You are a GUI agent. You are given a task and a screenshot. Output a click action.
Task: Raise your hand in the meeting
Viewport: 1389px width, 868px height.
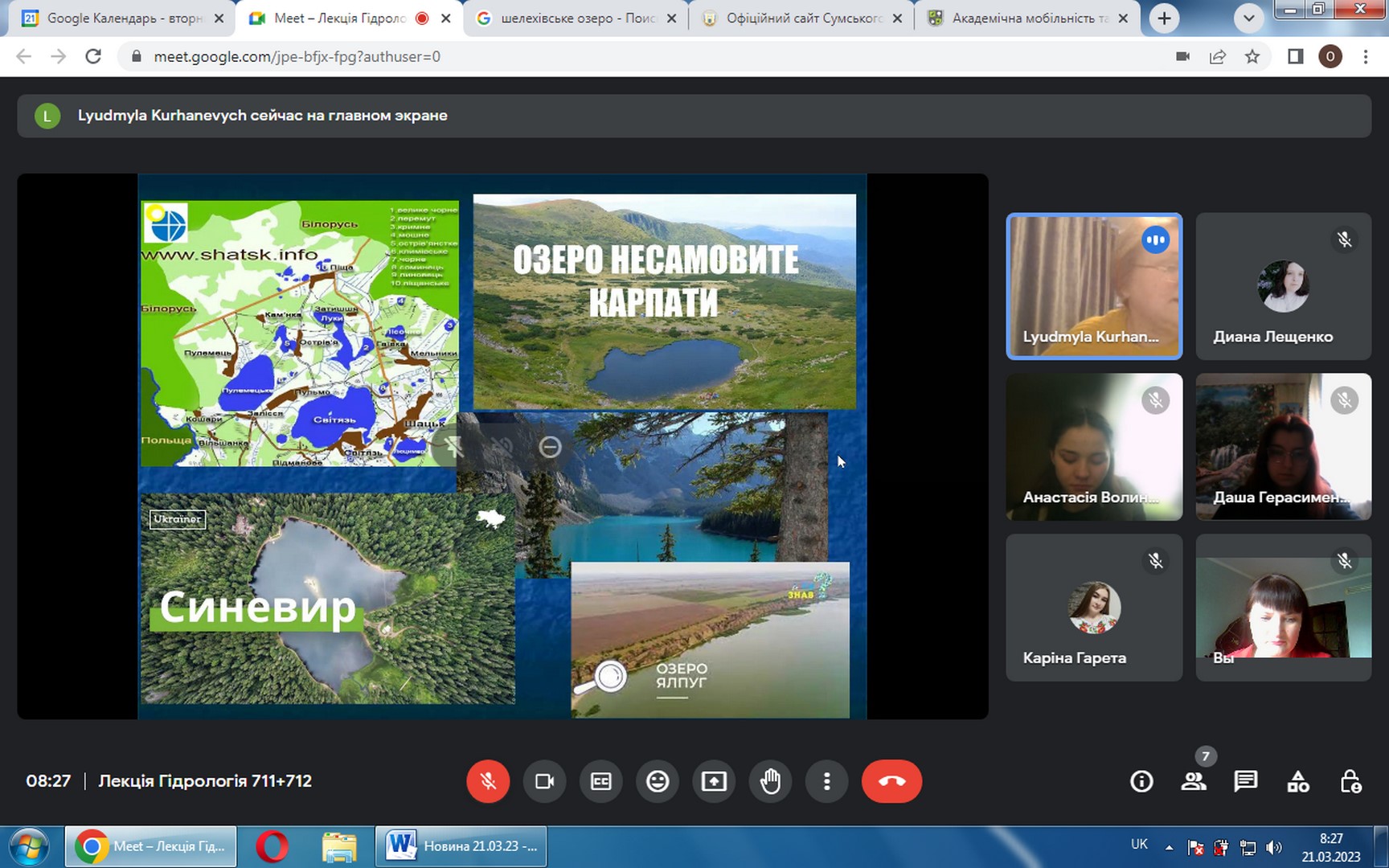[770, 781]
